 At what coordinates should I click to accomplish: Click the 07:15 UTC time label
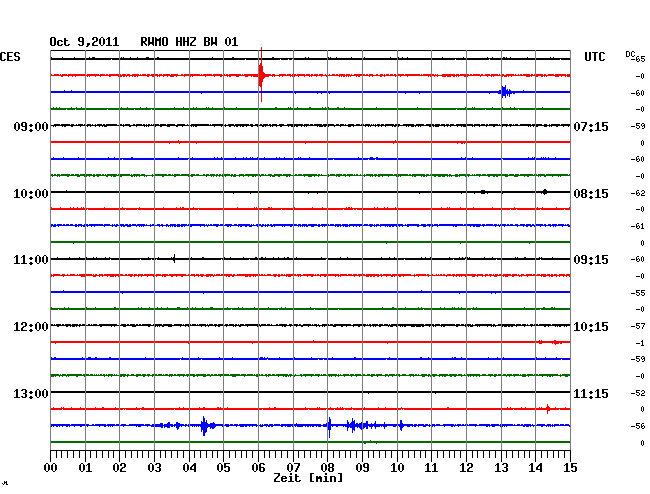pos(591,126)
